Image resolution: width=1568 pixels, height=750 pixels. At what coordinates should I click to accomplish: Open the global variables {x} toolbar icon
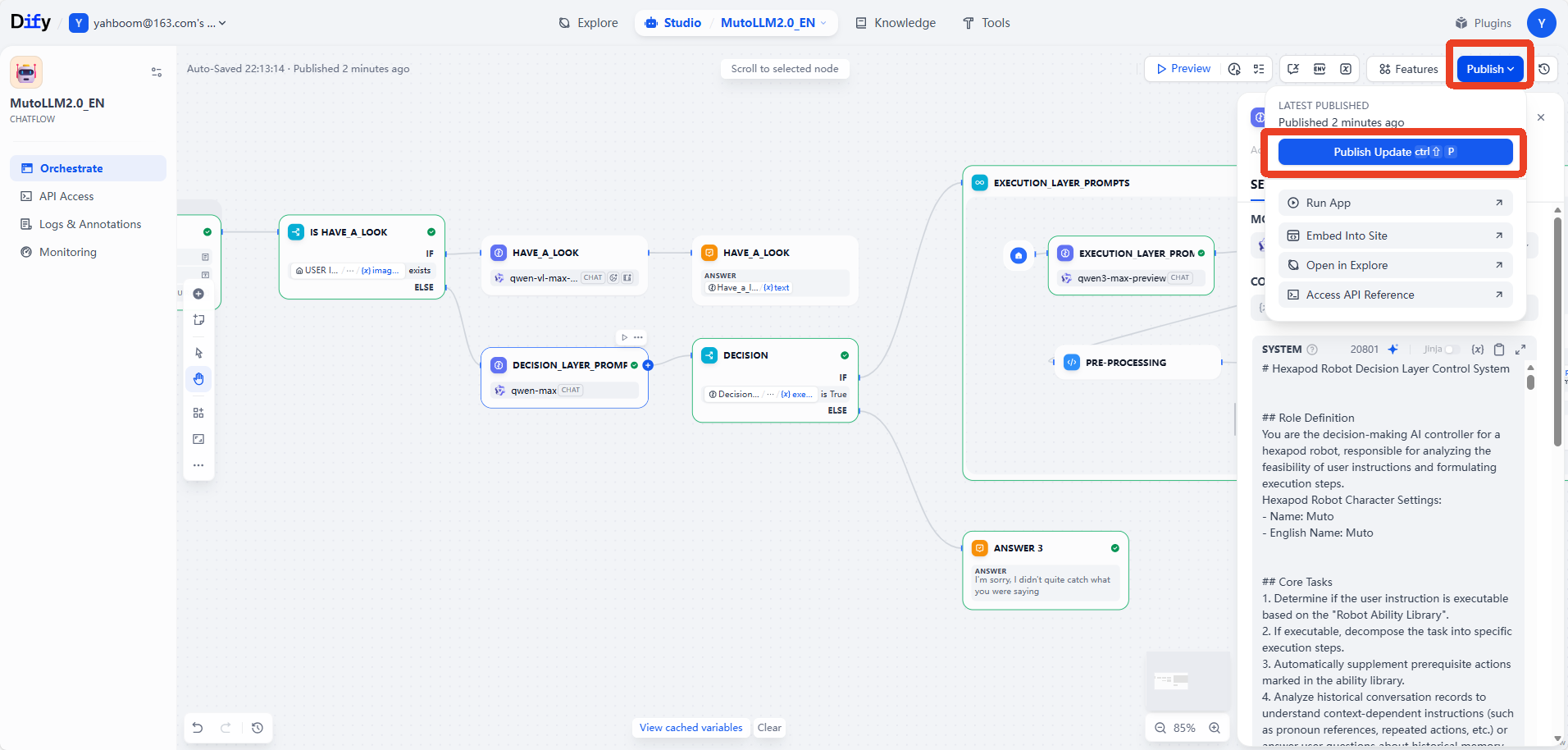[1346, 69]
